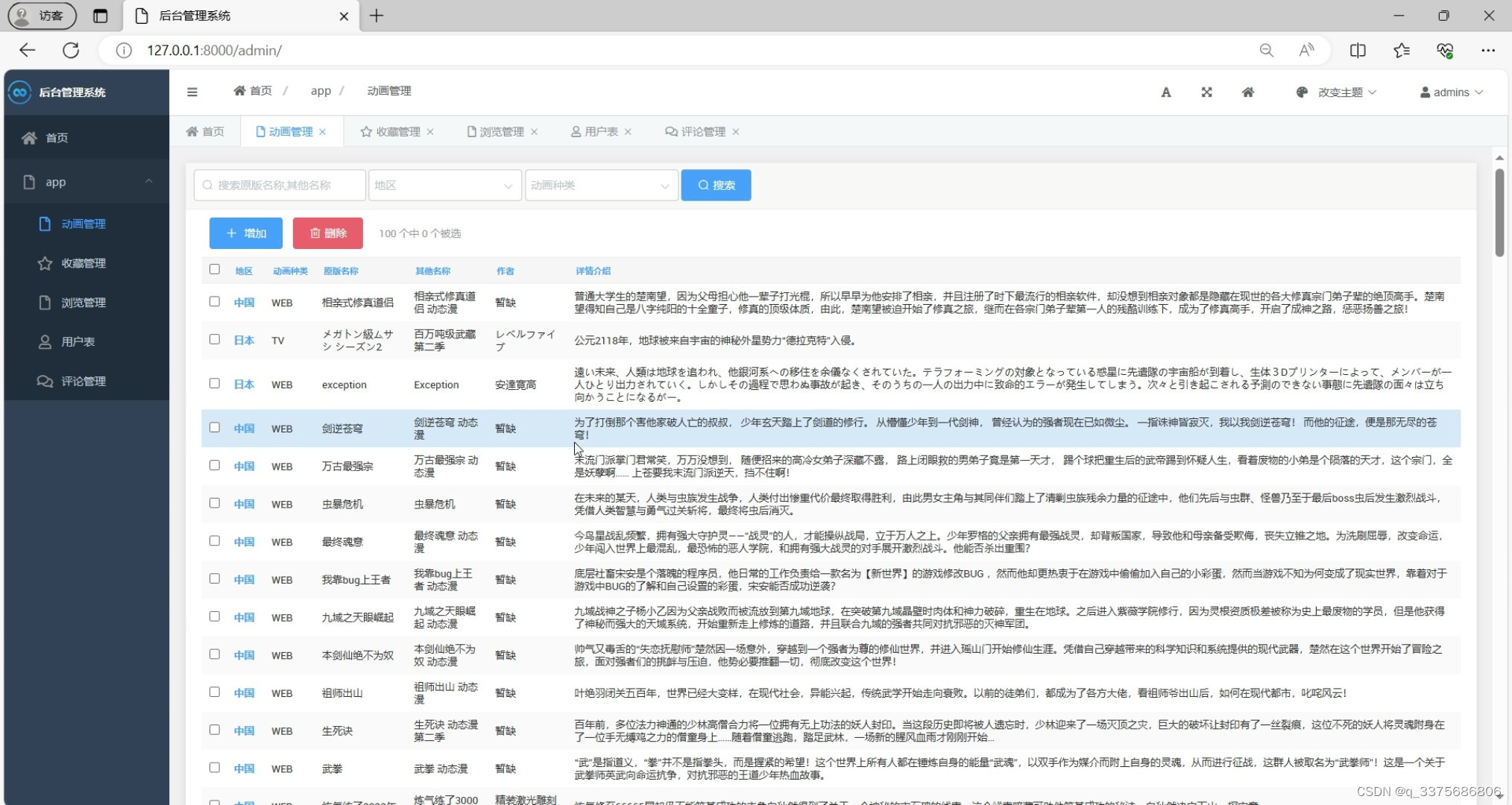Open the 收藏管理 sidebar item

84,262
